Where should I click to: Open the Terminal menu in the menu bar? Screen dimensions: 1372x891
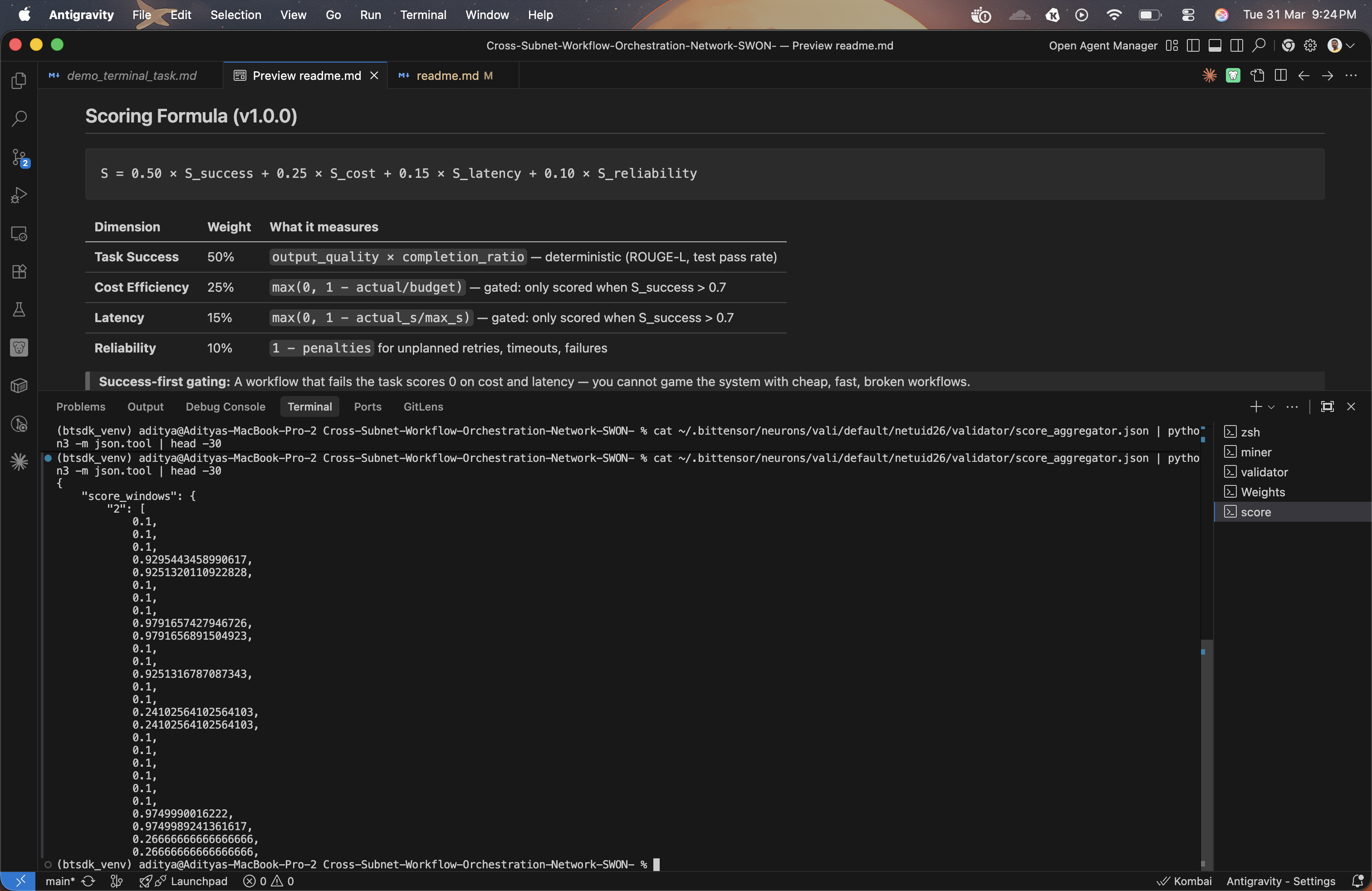[422, 15]
